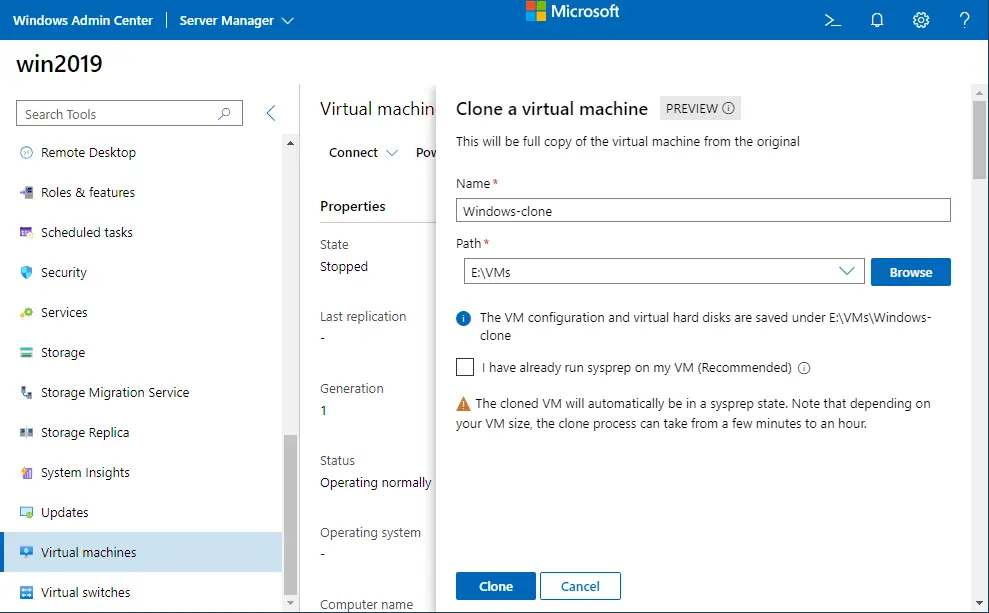989x613 pixels.
Task: Click Windows Admin Center title link
Action: click(x=83, y=20)
